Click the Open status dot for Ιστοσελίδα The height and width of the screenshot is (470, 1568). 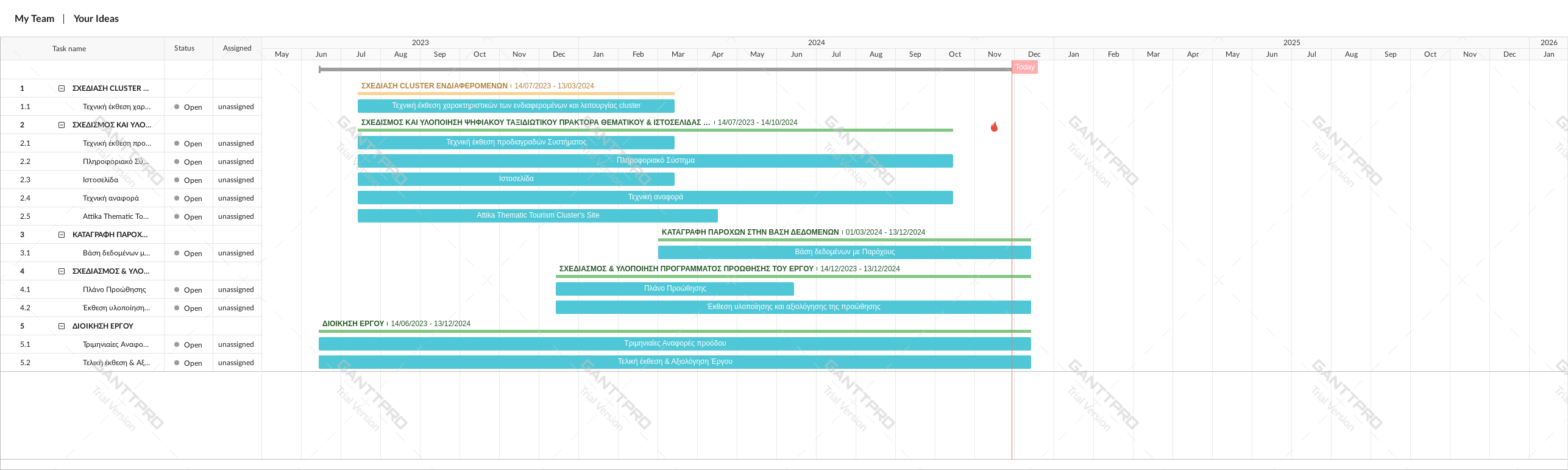pyautogui.click(x=177, y=180)
